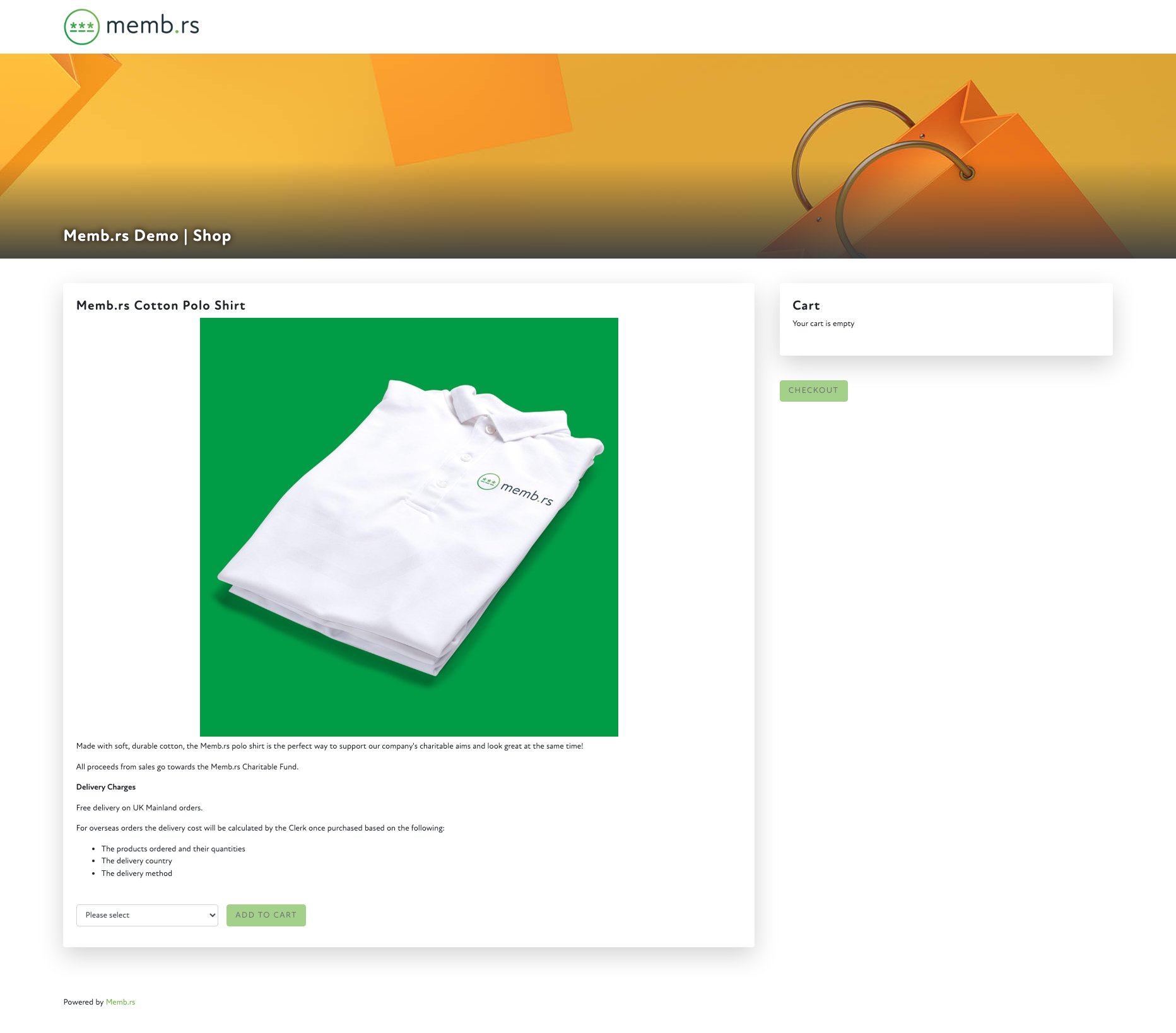Viewport: 1176px width, 1033px height.
Task: Click the 'Memb.rs Demo | Shop' banner heading
Action: [147, 236]
